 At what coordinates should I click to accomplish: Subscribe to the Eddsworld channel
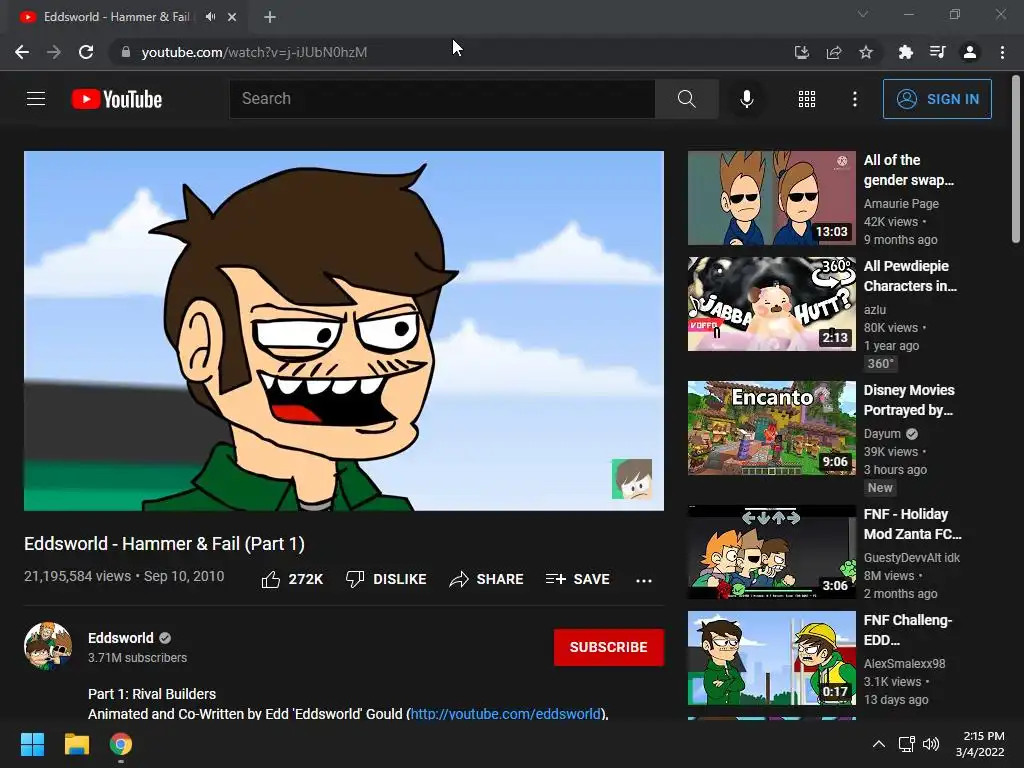point(609,647)
